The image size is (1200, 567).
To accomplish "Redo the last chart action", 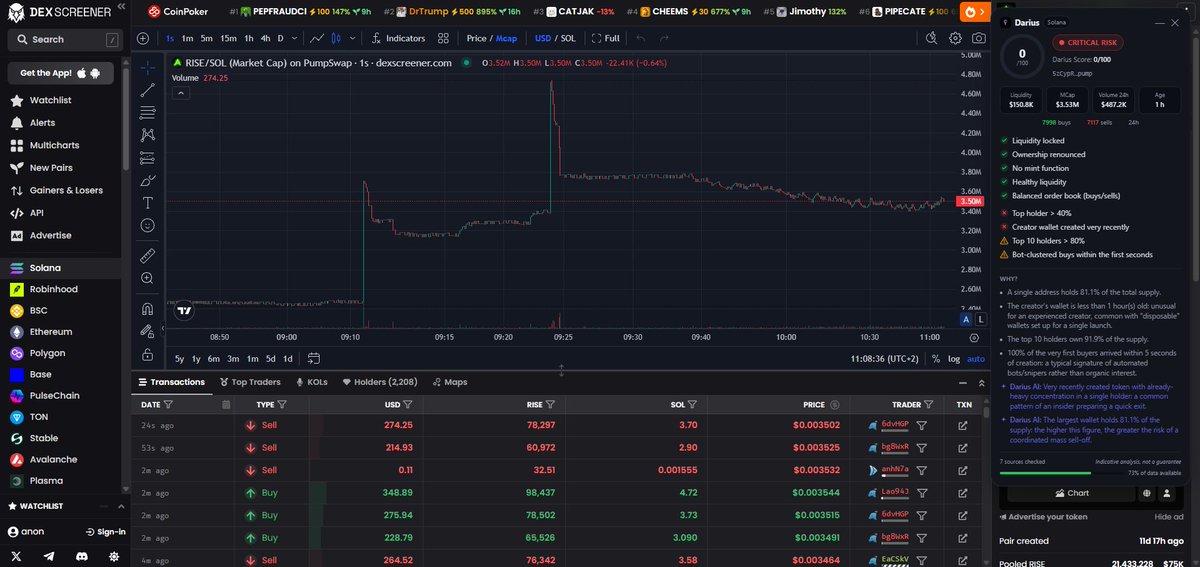I will coord(665,38).
